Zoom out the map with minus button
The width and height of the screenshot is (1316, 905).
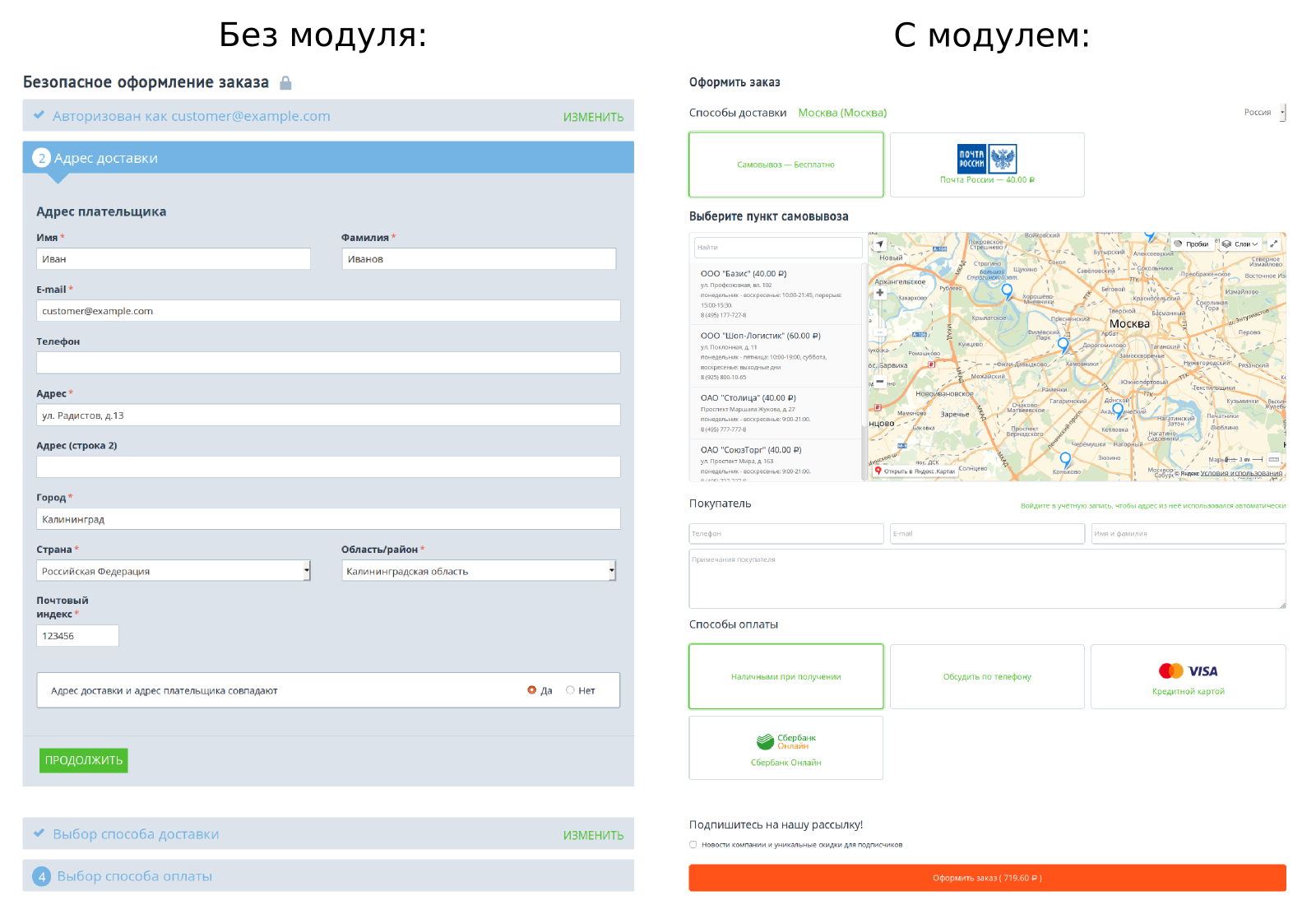880,382
